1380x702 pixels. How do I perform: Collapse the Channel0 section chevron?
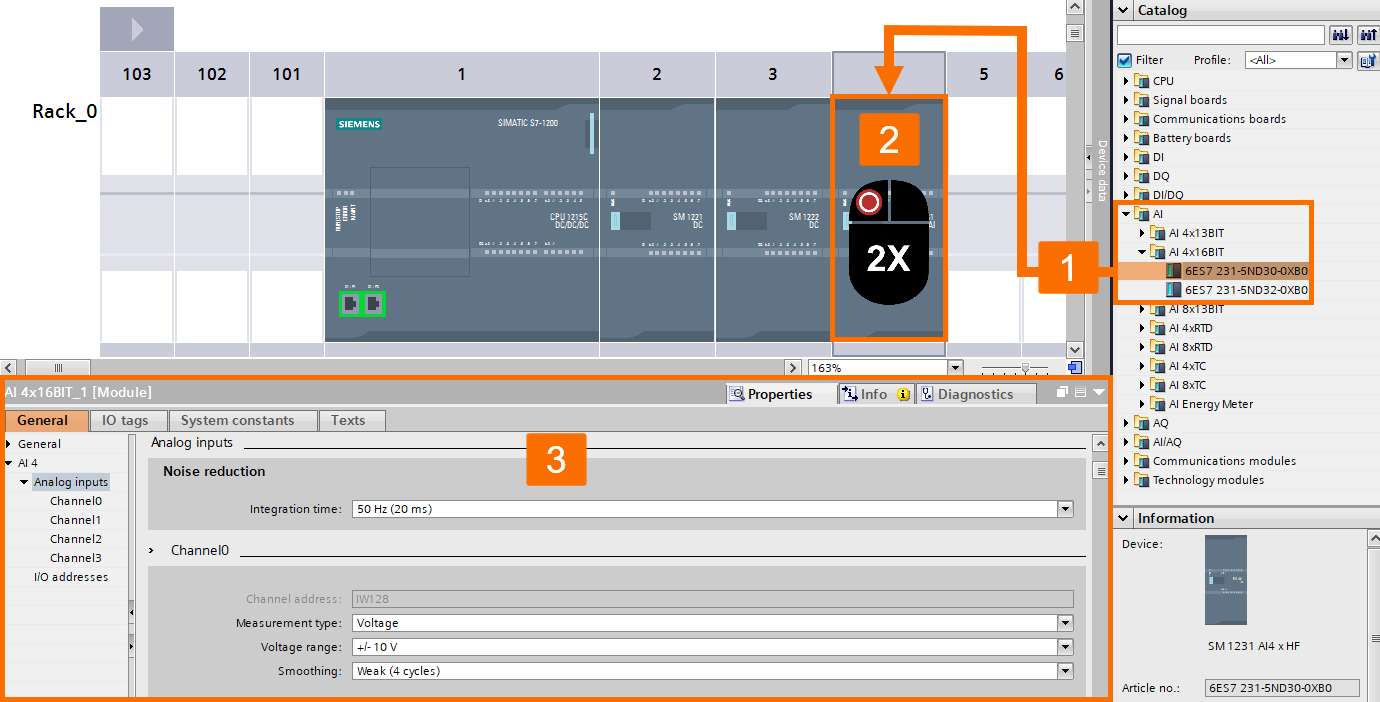point(152,551)
